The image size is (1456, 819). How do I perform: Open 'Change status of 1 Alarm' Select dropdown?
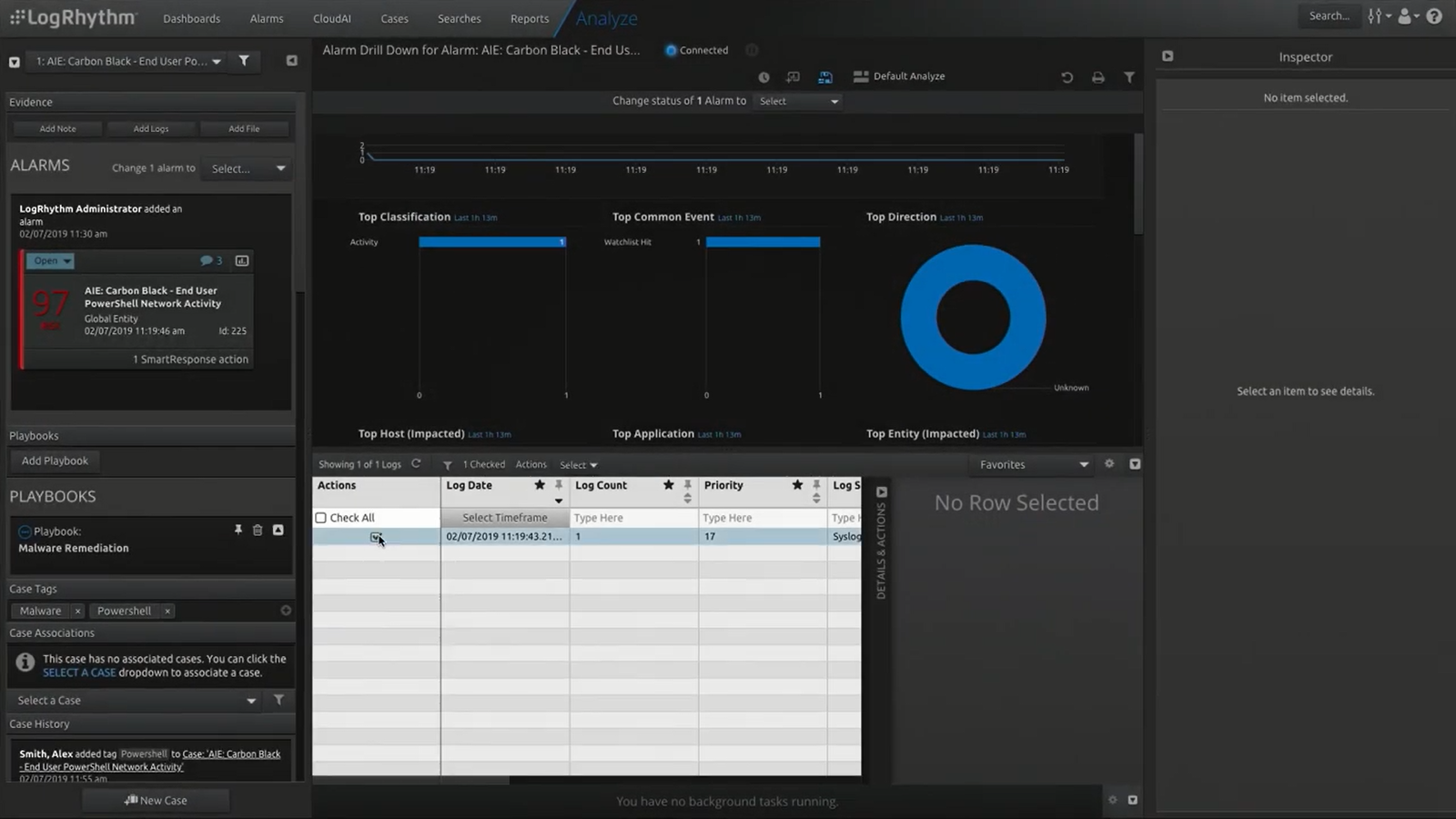(x=798, y=101)
